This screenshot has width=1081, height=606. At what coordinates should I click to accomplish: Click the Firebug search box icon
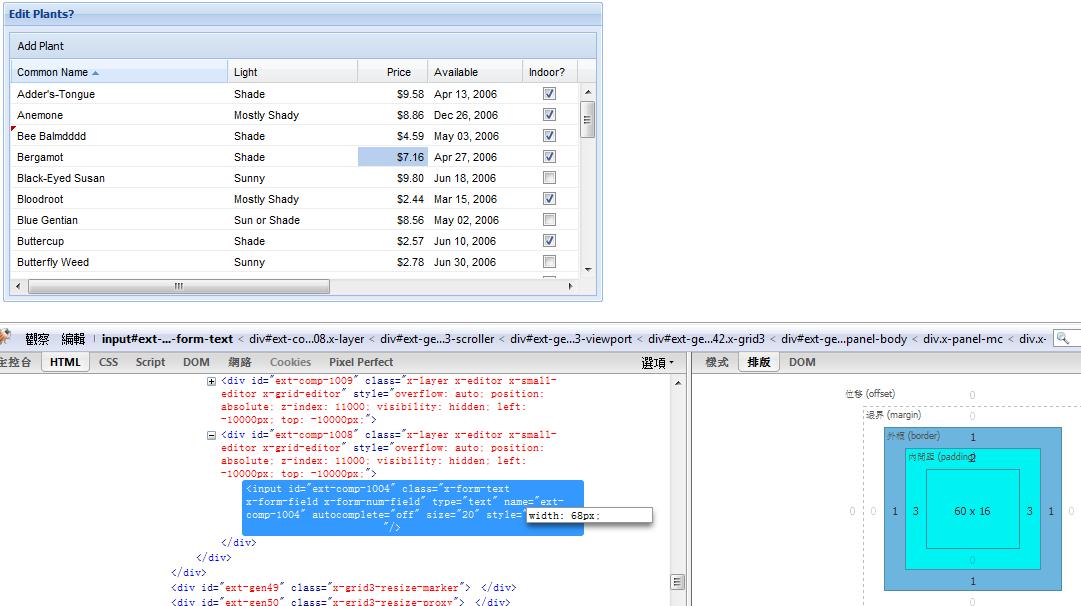[x=1063, y=339]
